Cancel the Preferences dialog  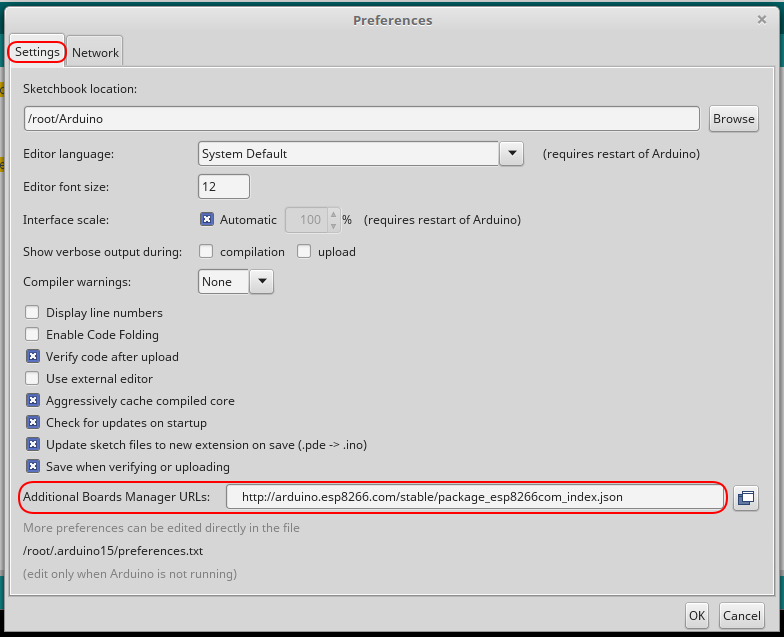742,616
